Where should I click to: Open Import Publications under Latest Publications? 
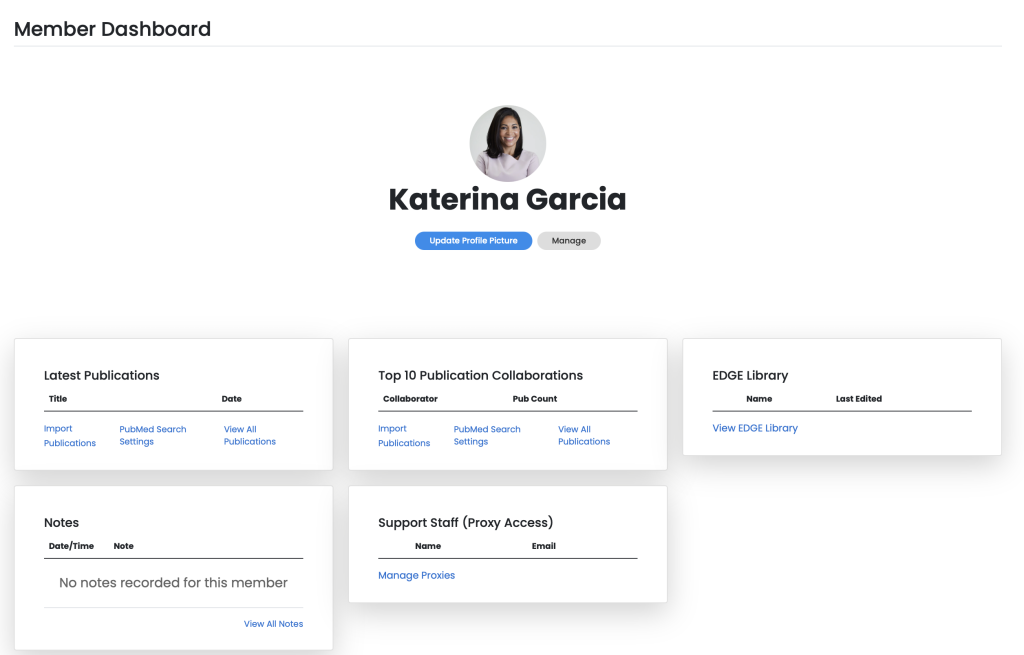click(69, 436)
